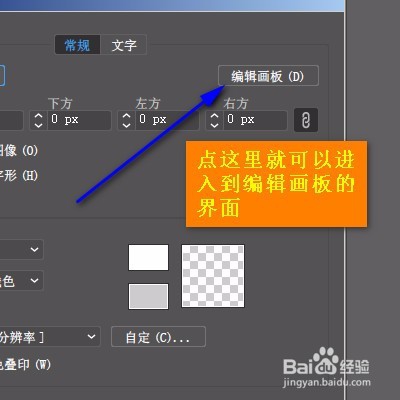Viewport: 400px width, 400px height.
Task: Expand the dropdown ending in 色
Action: pyautogui.click(x=21, y=281)
